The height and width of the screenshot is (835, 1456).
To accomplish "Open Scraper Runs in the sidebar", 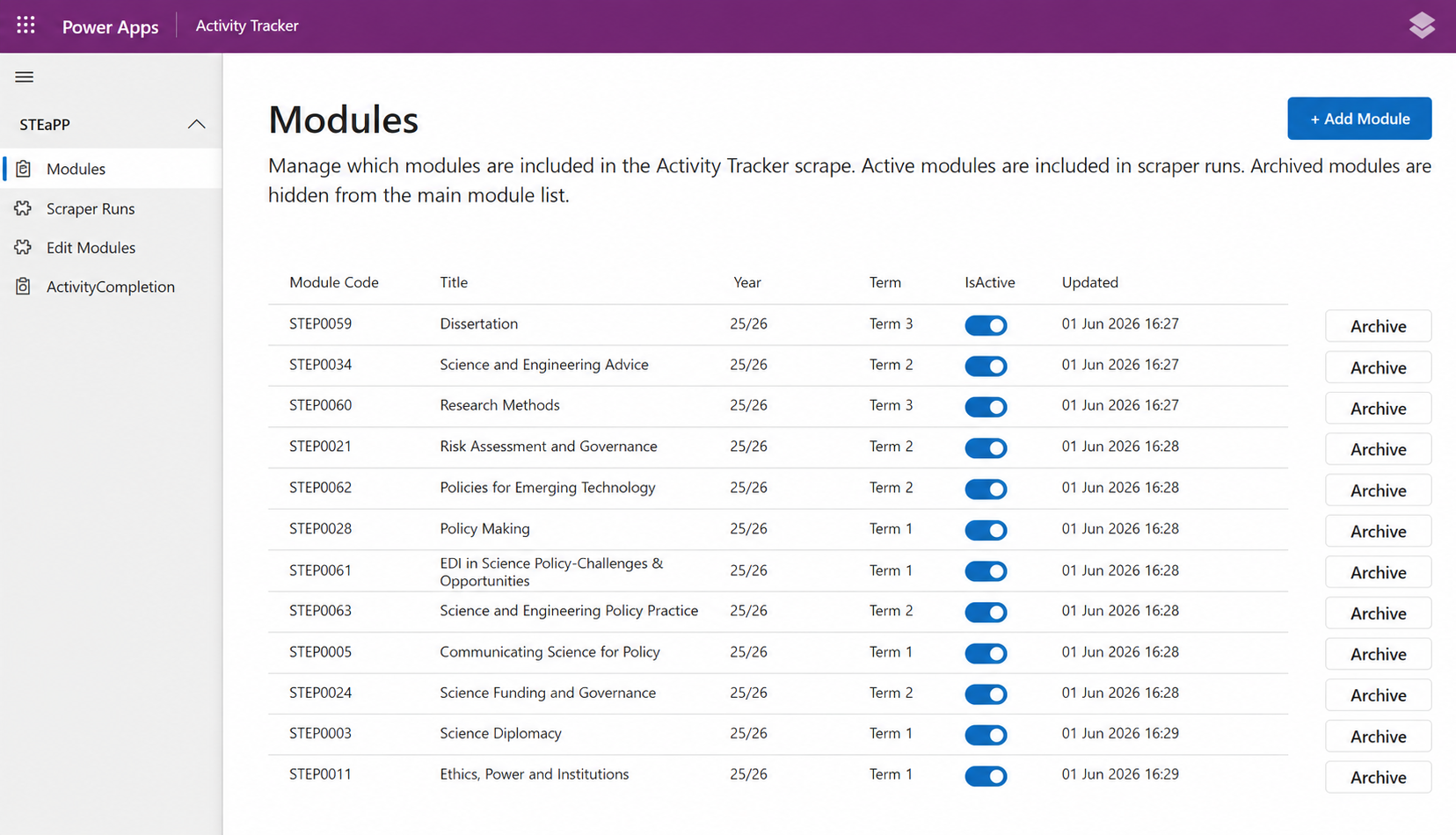I will pos(111,208).
